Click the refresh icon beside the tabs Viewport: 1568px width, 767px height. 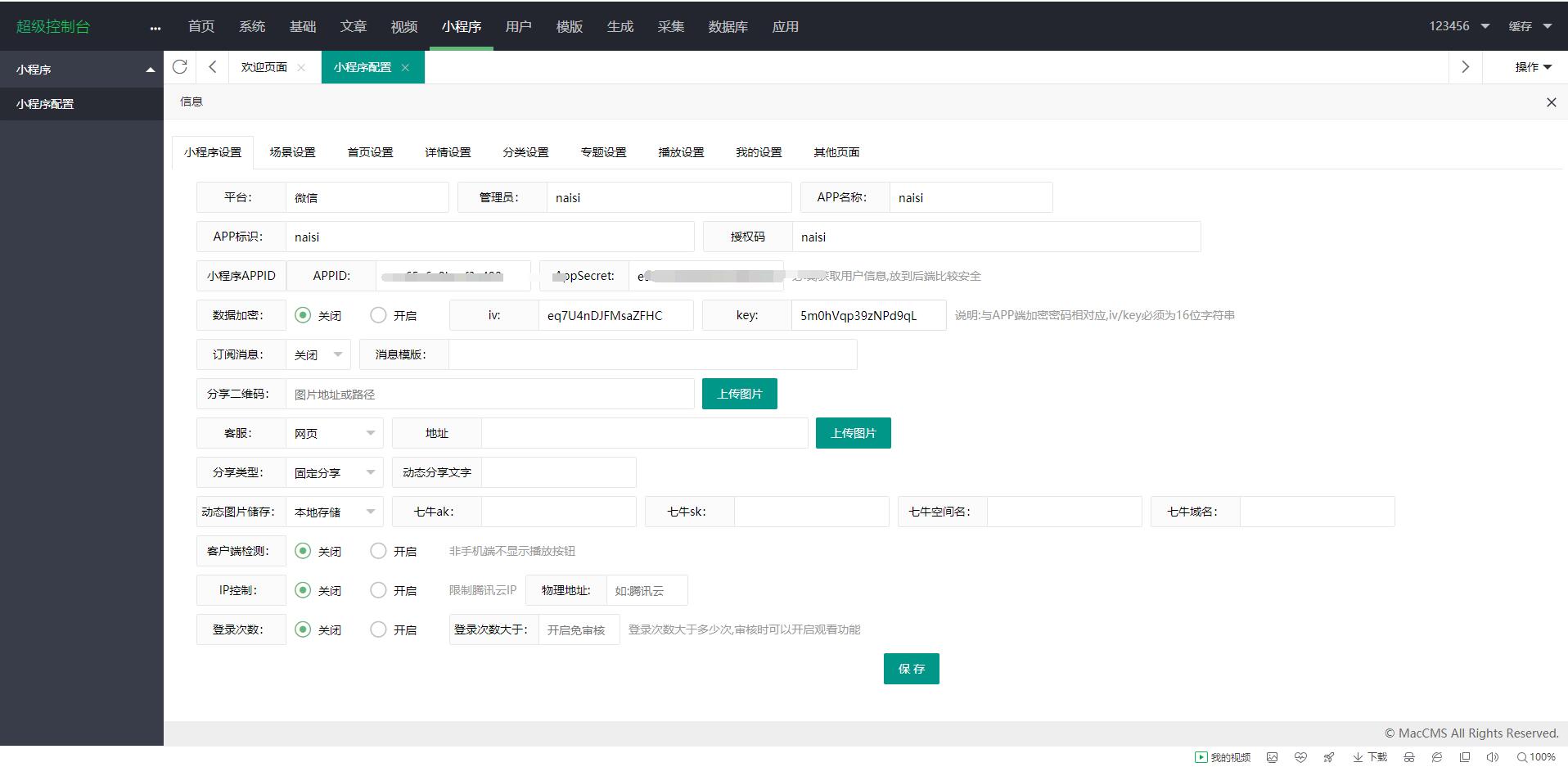coord(180,67)
